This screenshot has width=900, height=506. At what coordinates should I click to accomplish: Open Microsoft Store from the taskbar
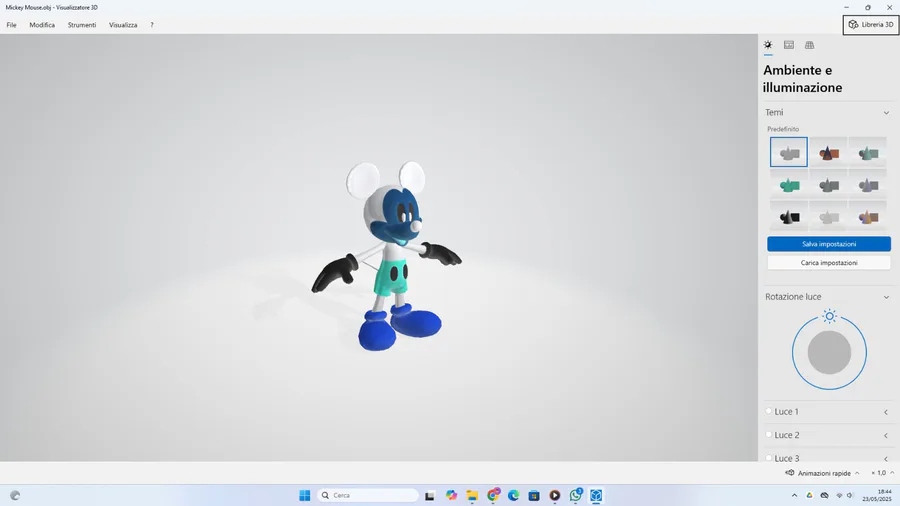pyautogui.click(x=534, y=495)
